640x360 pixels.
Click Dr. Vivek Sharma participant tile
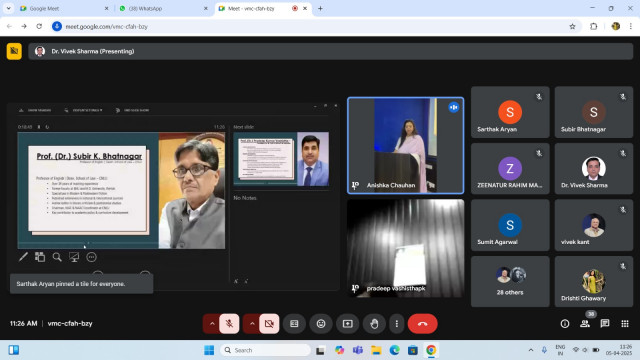(x=594, y=169)
